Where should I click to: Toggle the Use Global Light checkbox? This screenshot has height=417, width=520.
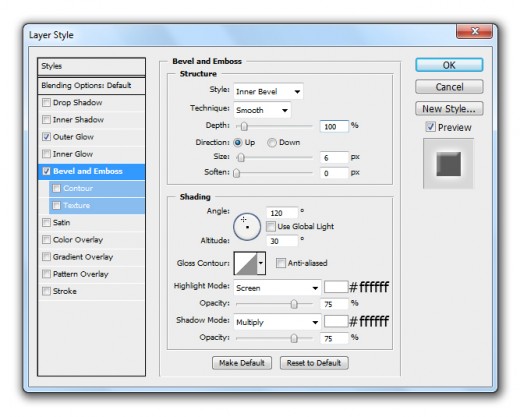pyautogui.click(x=271, y=227)
